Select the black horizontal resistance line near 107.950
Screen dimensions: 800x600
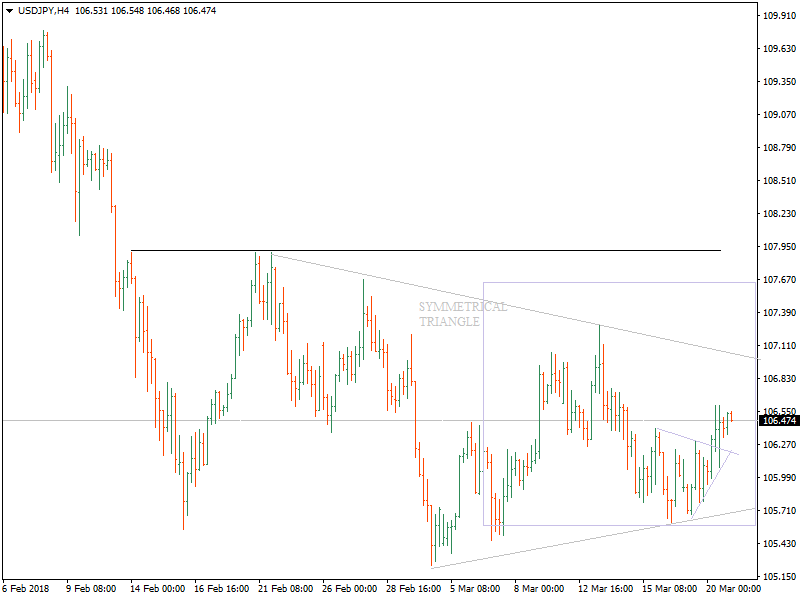(x=400, y=250)
